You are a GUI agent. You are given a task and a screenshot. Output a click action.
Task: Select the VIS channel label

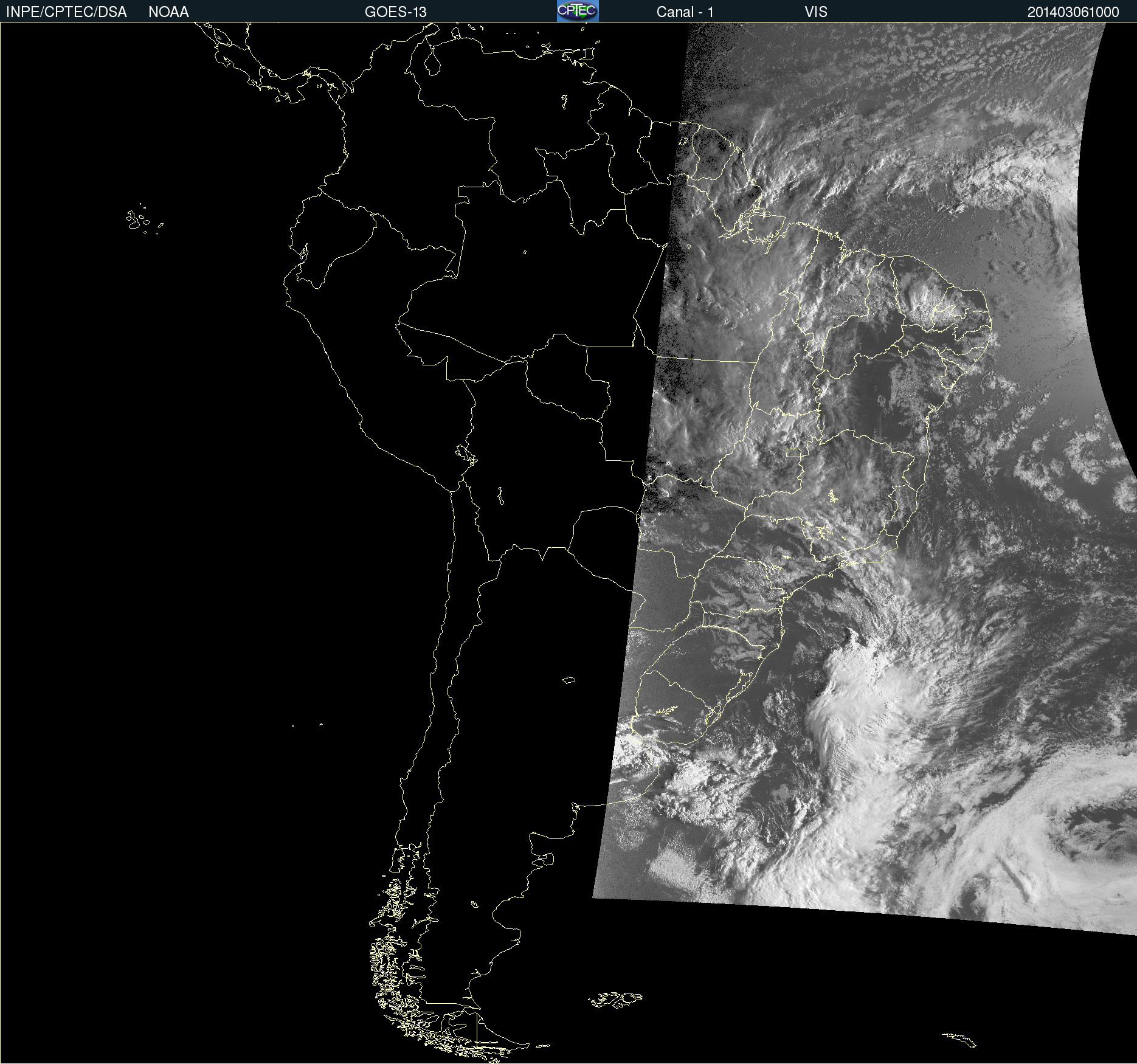point(816,12)
